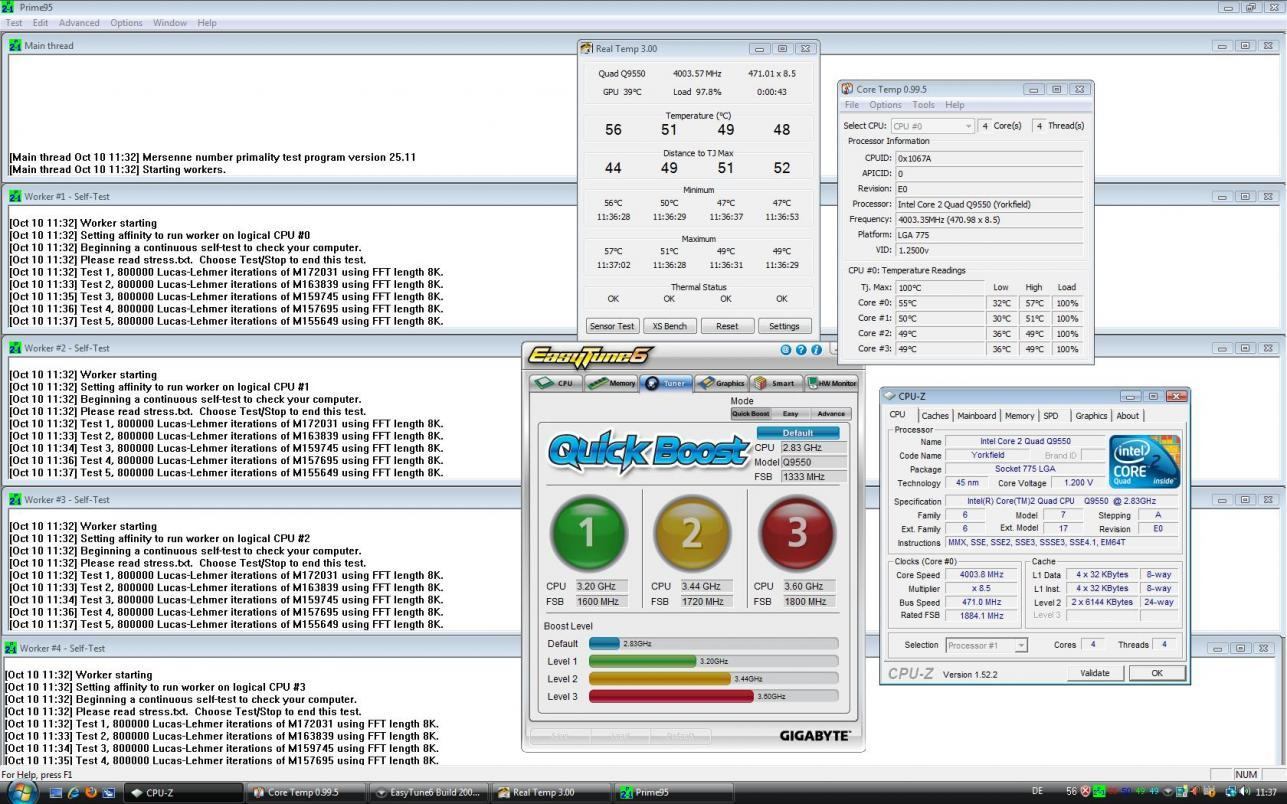Open Worker #3 window icon menu
1287x804 pixels.
click(15, 499)
